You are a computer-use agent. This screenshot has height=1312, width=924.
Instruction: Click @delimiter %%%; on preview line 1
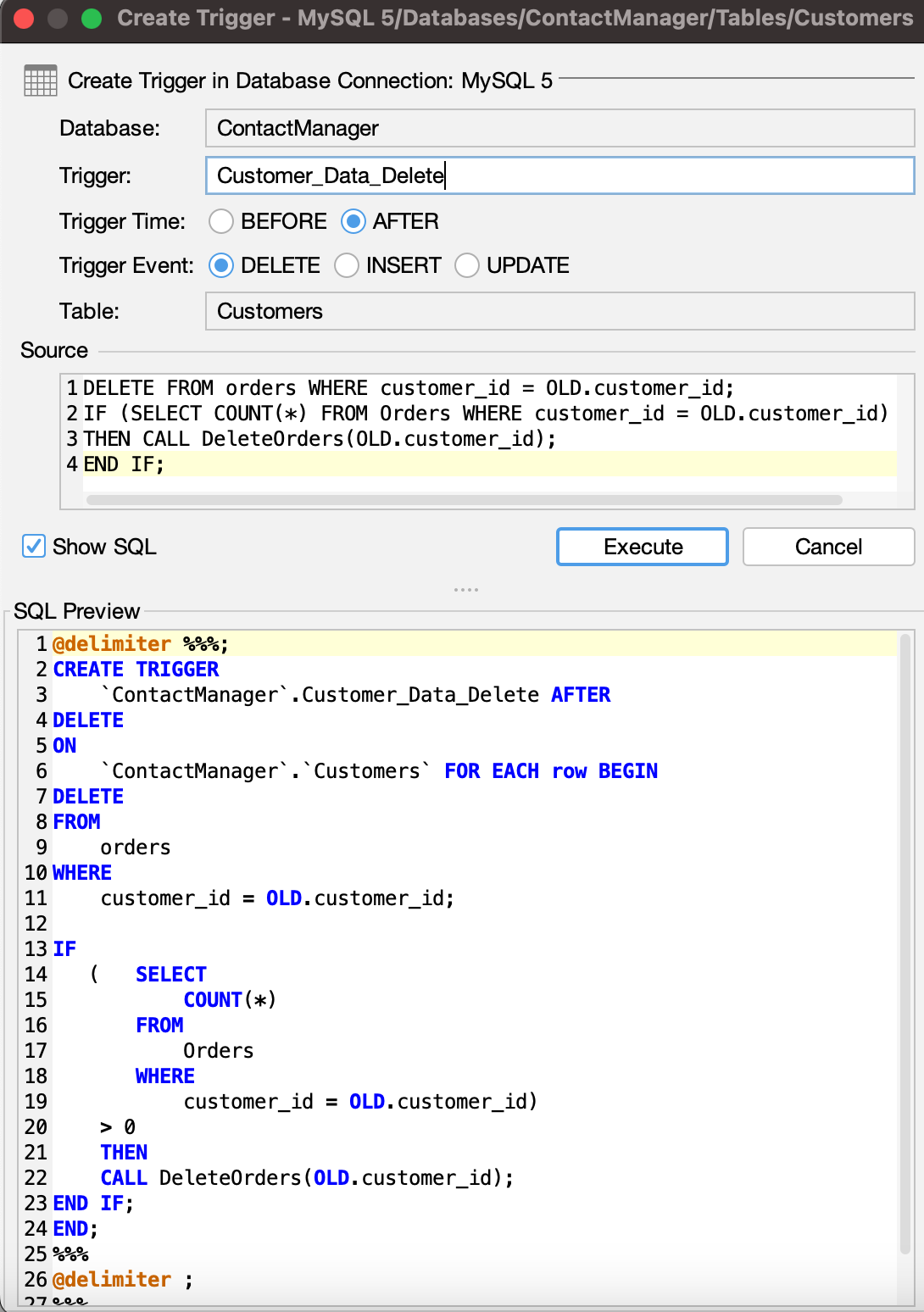[x=141, y=644]
